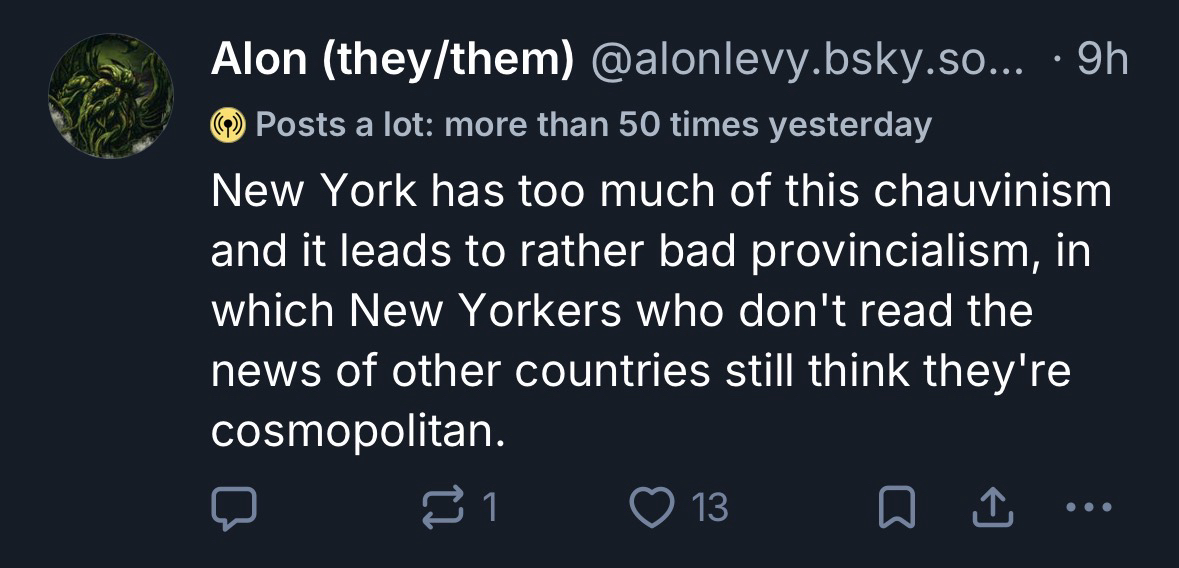The height and width of the screenshot is (568, 1179).
Task: Open the @alonlevy.bsky.so... handle link
Action: tap(808, 62)
